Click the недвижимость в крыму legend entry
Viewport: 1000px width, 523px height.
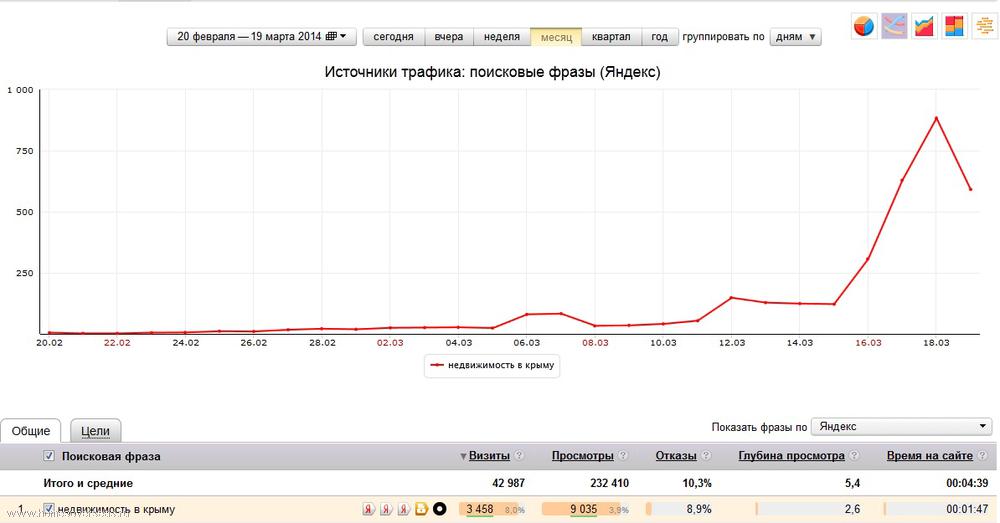pos(492,365)
